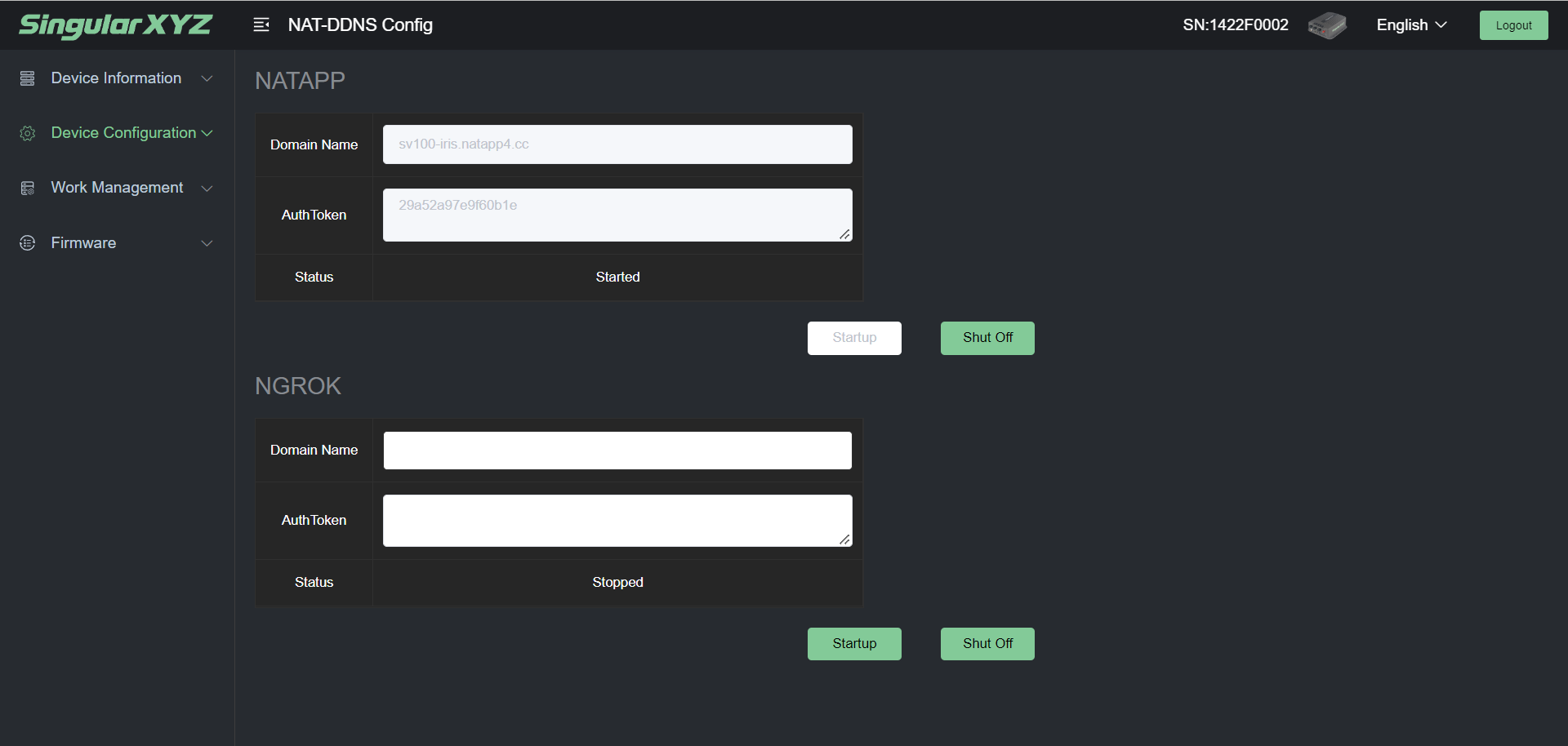Click the Work Management list icon
The image size is (1568, 746).
[x=28, y=188]
